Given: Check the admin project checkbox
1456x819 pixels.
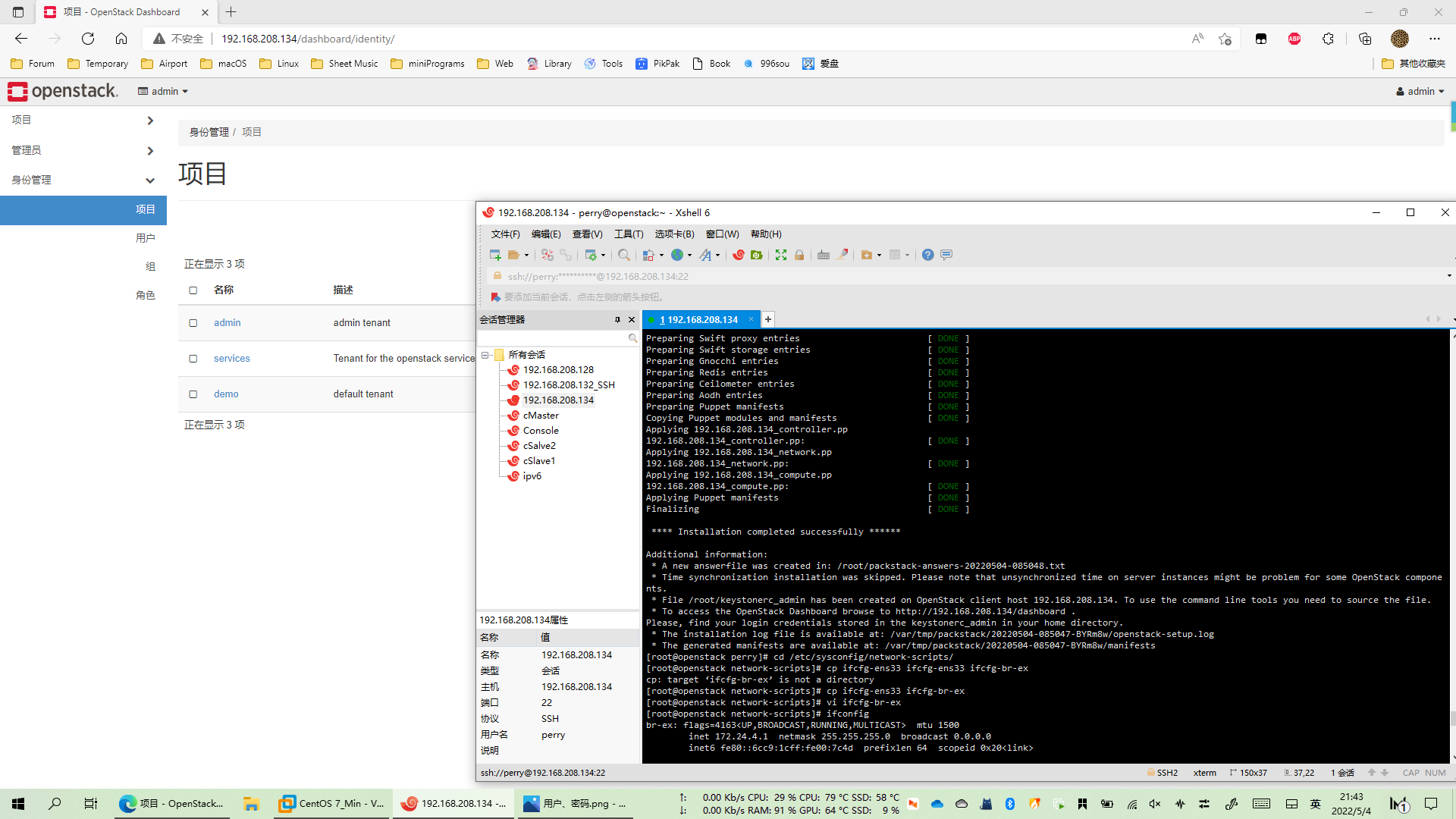Looking at the screenshot, I should (193, 323).
